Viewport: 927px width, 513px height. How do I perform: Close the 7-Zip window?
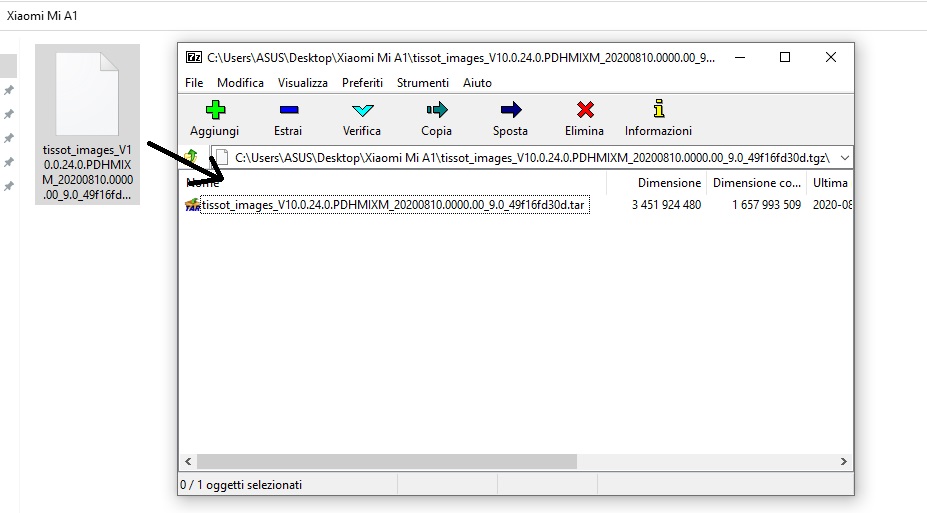[x=831, y=57]
